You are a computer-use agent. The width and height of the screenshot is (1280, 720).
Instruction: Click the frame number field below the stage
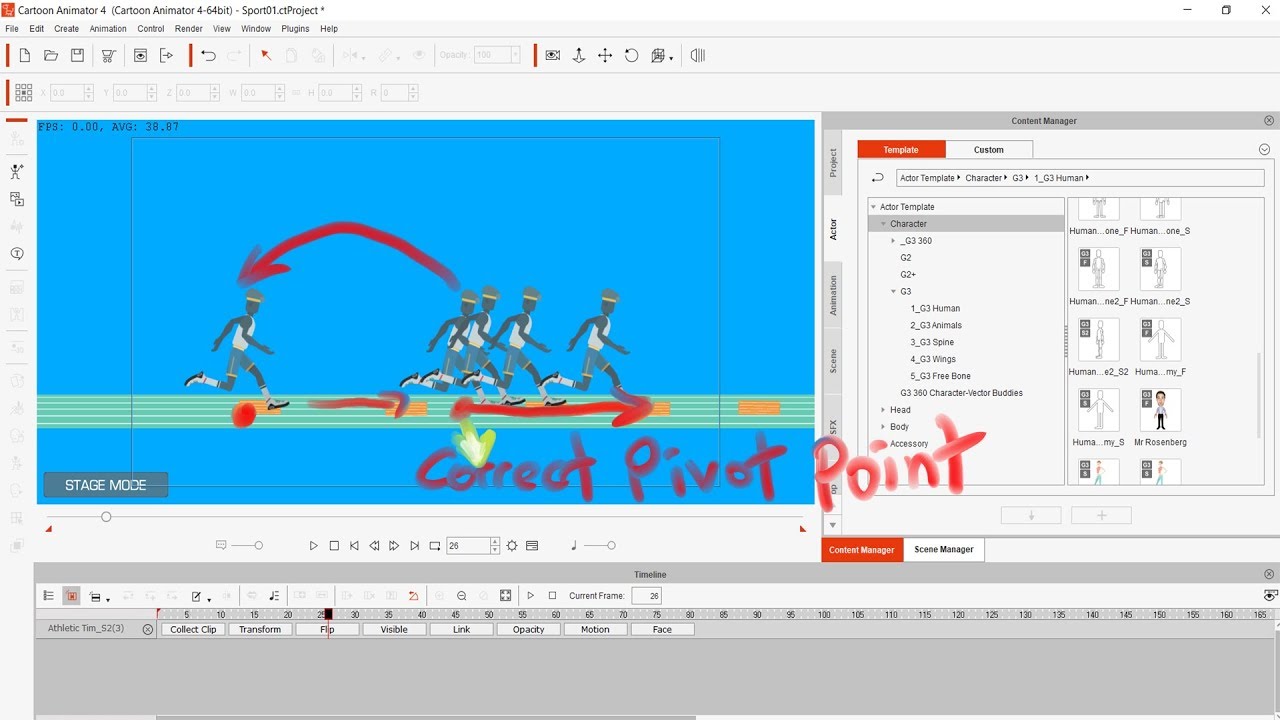tap(467, 546)
